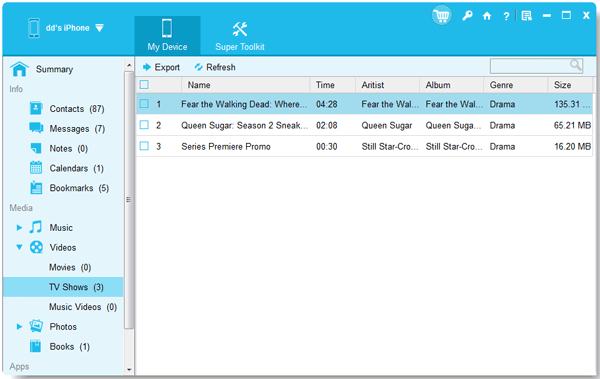Expand the Music tree node

(19, 227)
